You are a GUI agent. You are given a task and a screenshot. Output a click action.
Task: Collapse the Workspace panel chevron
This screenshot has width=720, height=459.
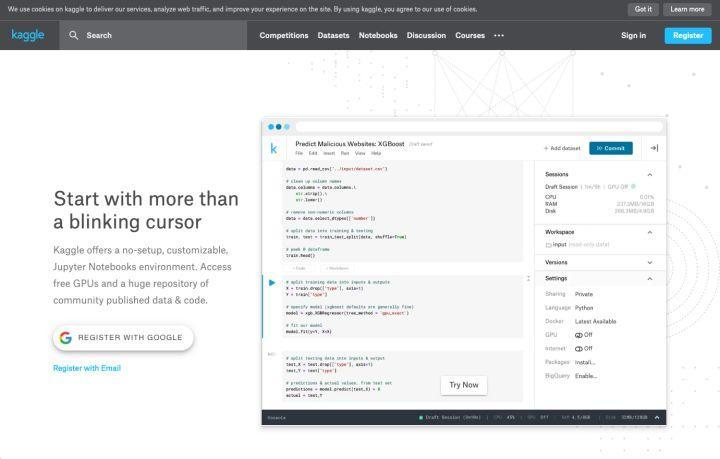650,232
